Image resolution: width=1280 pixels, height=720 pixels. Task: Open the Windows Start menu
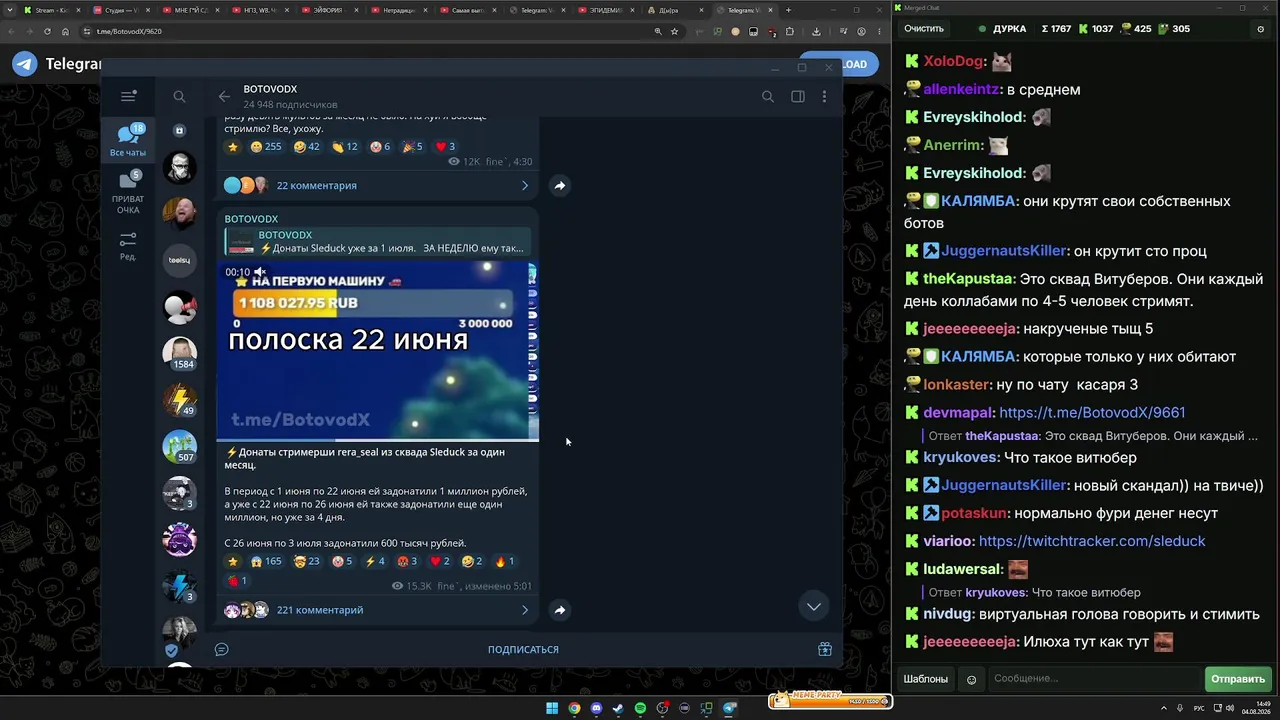click(552, 709)
